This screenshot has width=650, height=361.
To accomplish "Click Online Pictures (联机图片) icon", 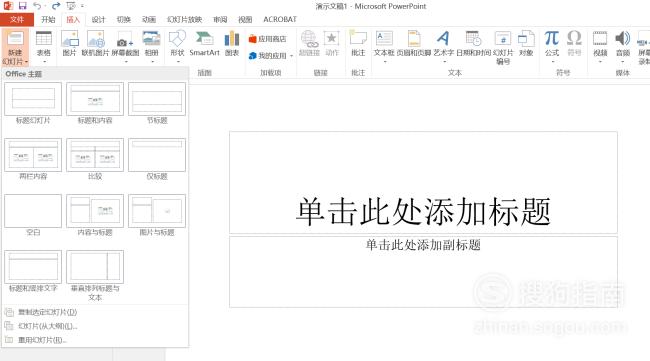I will [x=96, y=39].
